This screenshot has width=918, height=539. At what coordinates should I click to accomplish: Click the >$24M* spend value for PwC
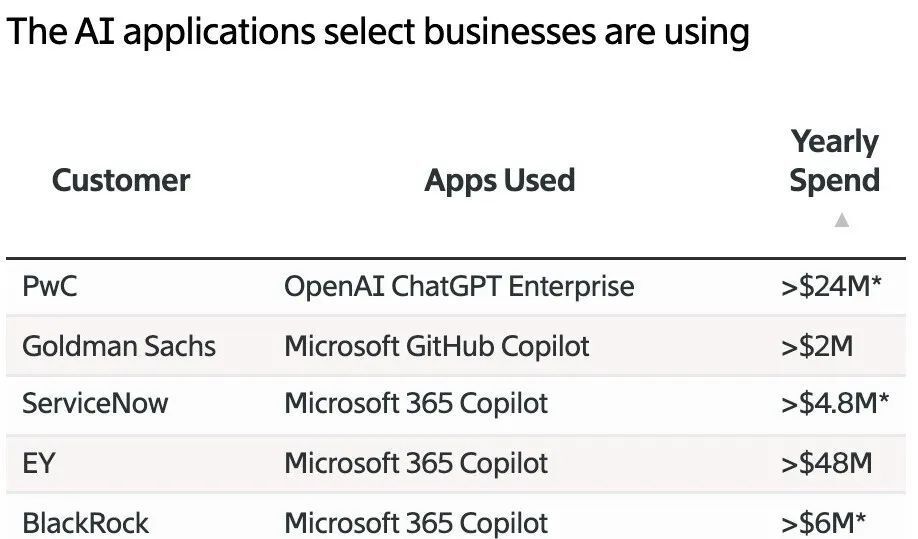click(831, 287)
